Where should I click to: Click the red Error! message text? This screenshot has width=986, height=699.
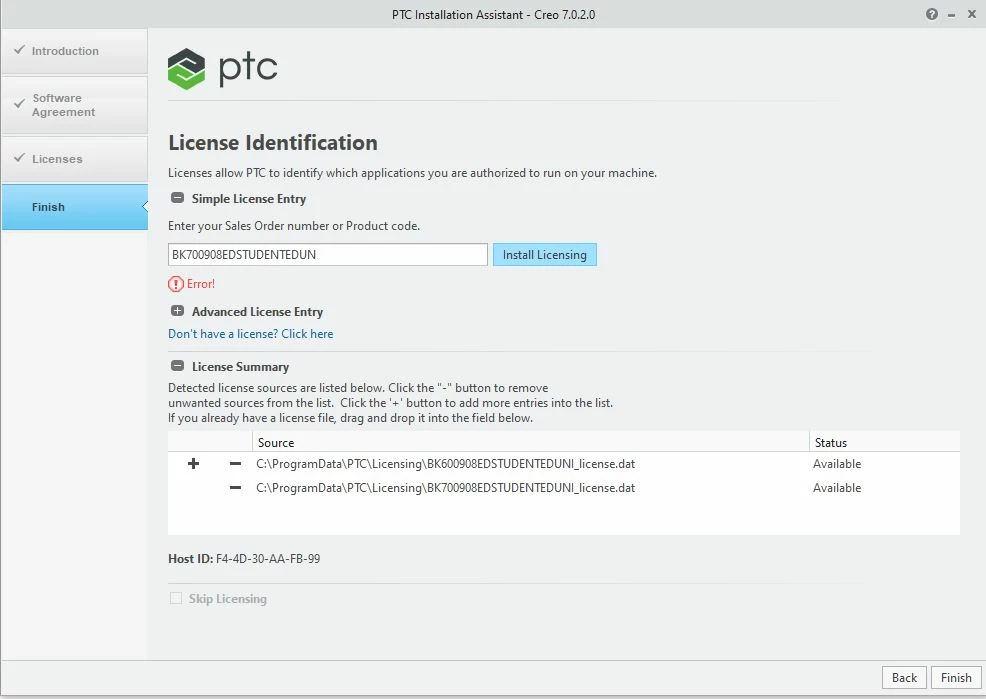pyautogui.click(x=201, y=284)
